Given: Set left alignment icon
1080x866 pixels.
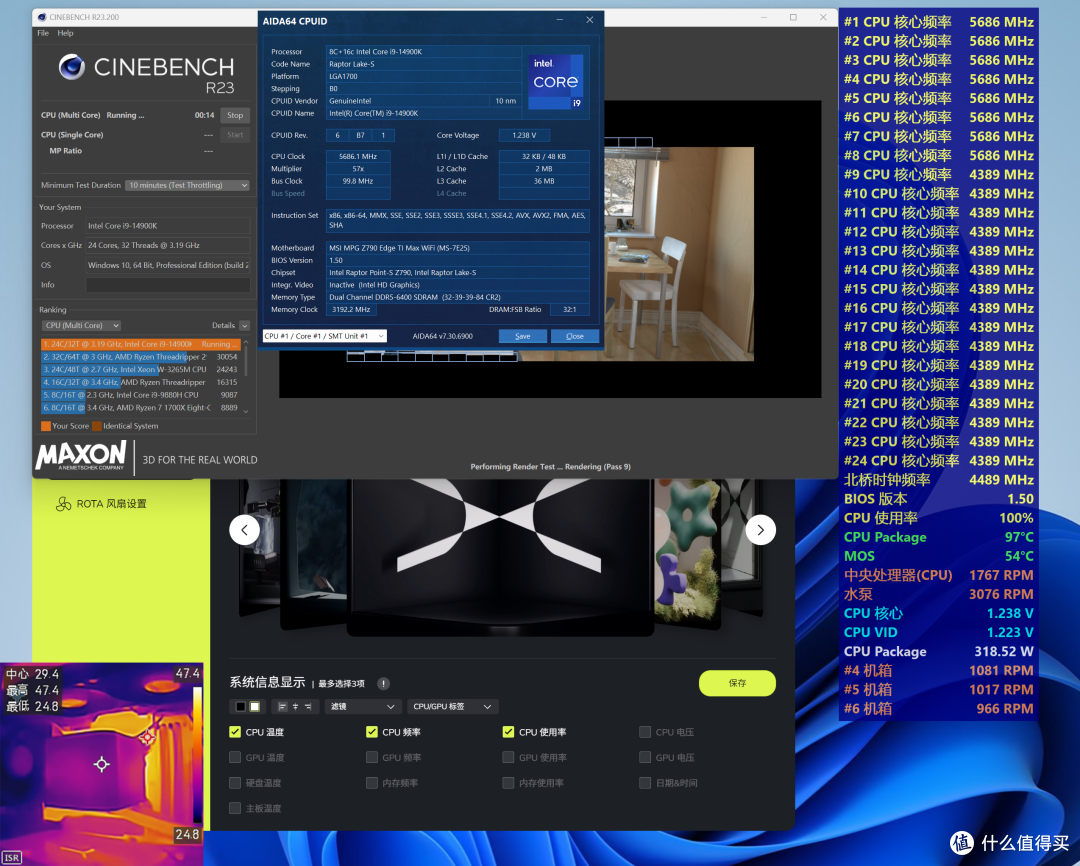Looking at the screenshot, I should [x=282, y=706].
